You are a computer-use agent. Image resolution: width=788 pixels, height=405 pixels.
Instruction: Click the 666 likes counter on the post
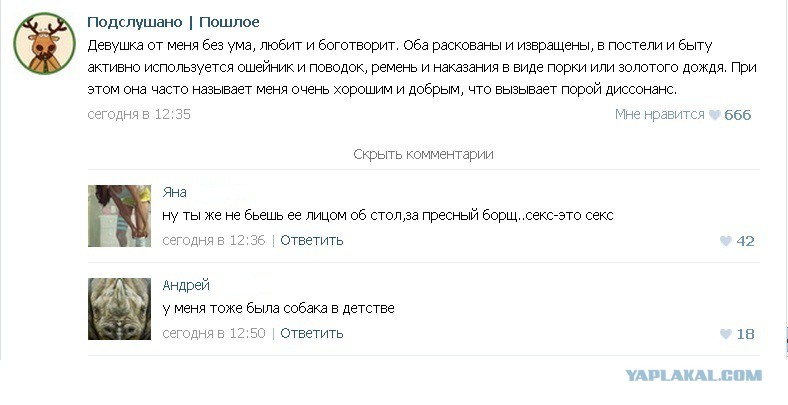coord(738,115)
